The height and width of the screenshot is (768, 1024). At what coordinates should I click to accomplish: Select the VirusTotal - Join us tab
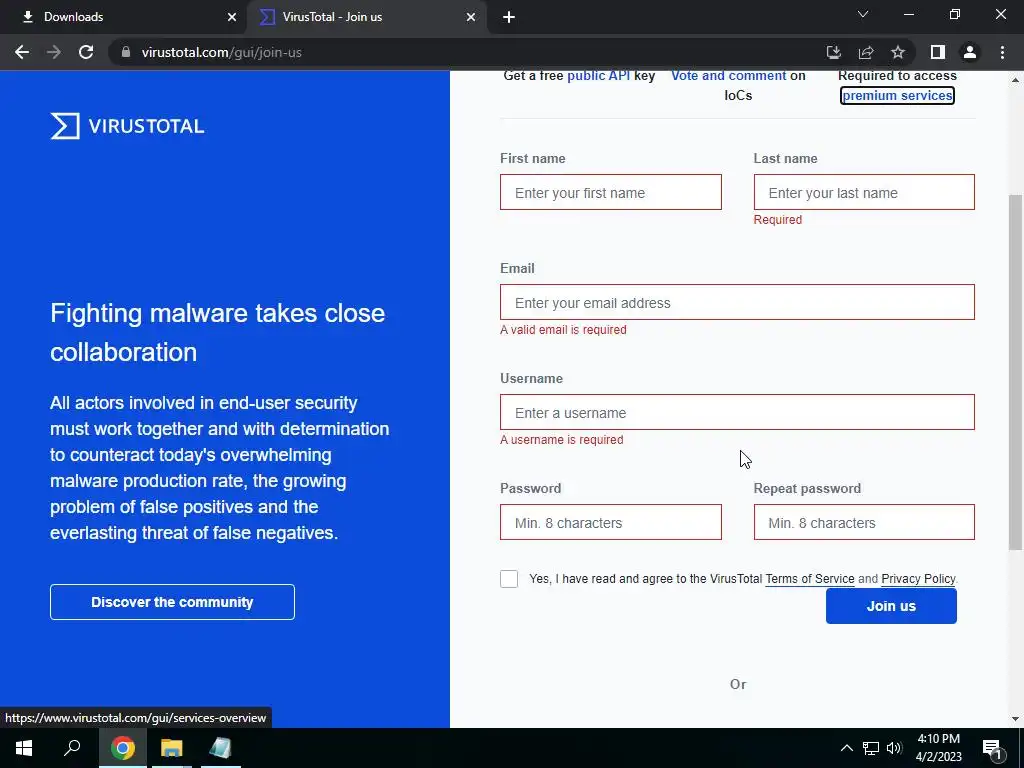(x=367, y=17)
